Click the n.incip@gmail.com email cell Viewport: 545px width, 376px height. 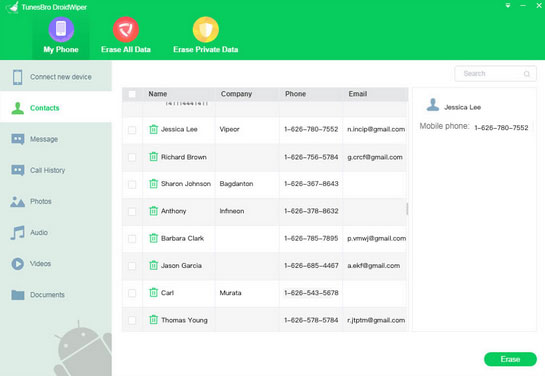tap(376, 129)
